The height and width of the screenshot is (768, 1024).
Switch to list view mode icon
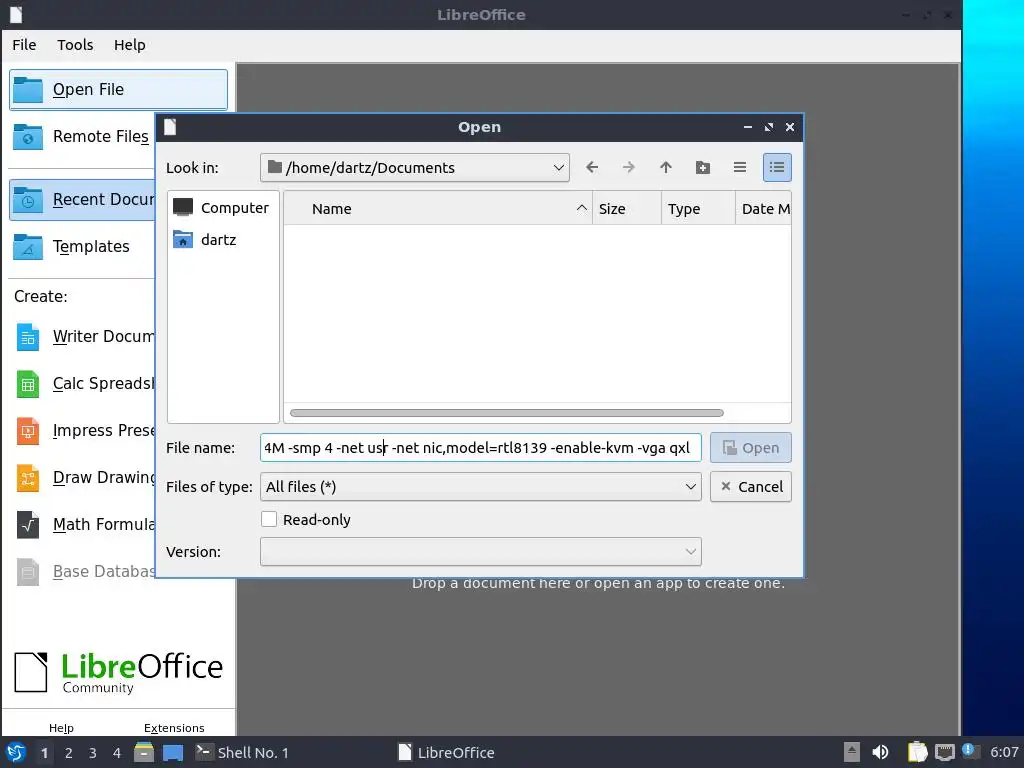click(739, 168)
